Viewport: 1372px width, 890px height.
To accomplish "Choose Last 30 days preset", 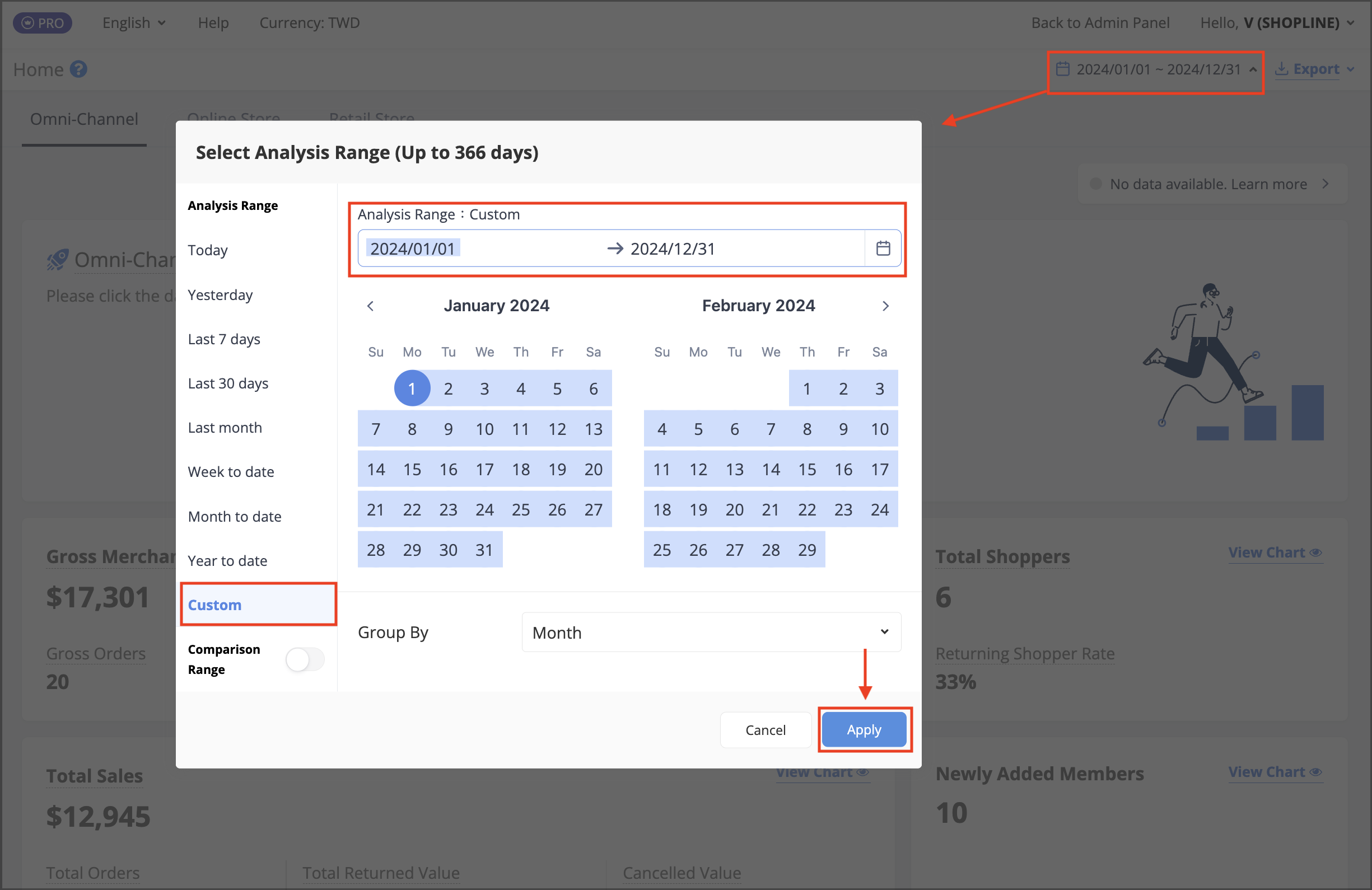I will point(228,383).
